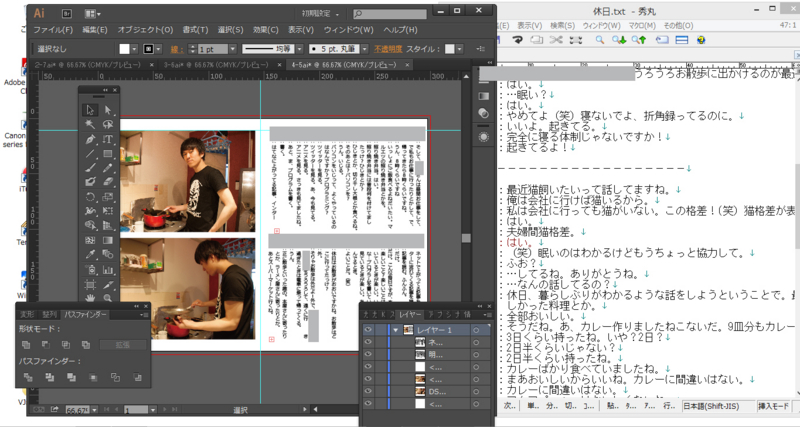Select the Paintbrush tool

point(90,168)
